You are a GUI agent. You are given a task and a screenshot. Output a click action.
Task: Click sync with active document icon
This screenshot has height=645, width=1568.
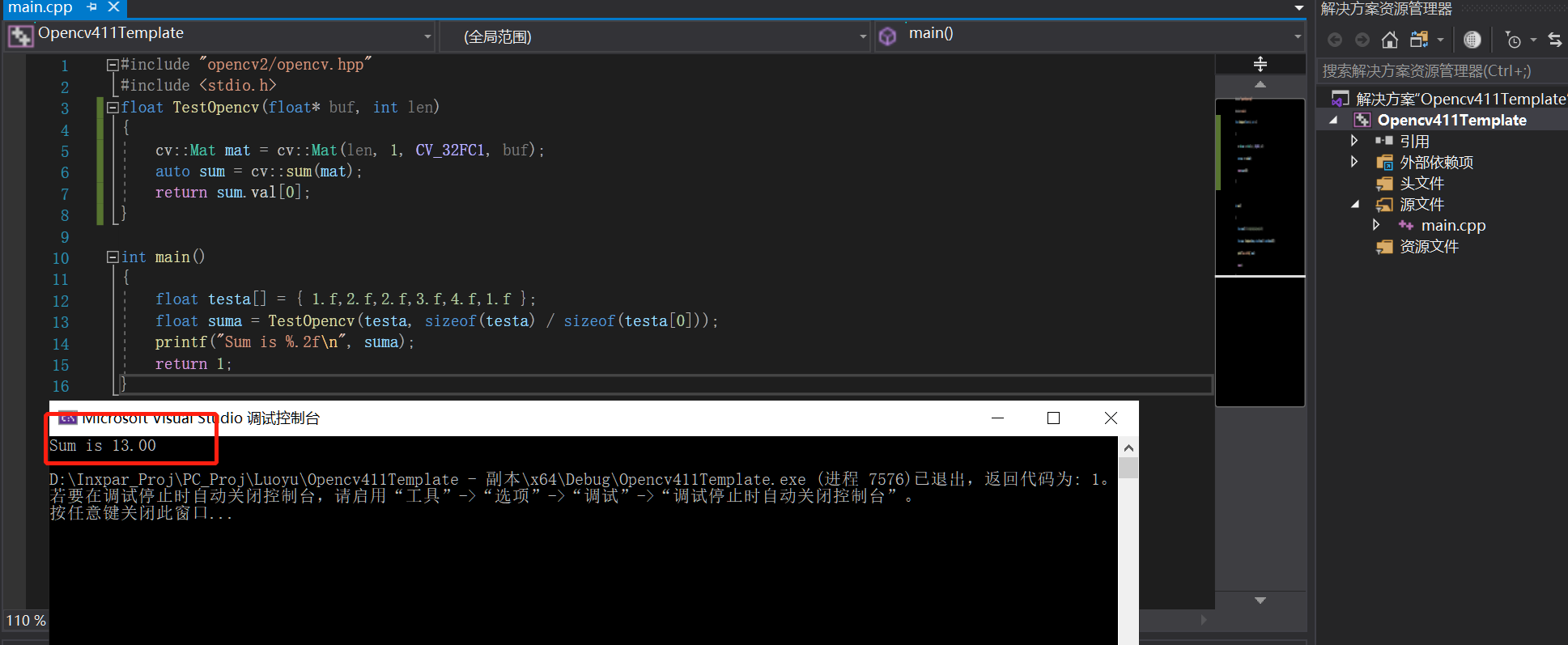(1555, 40)
